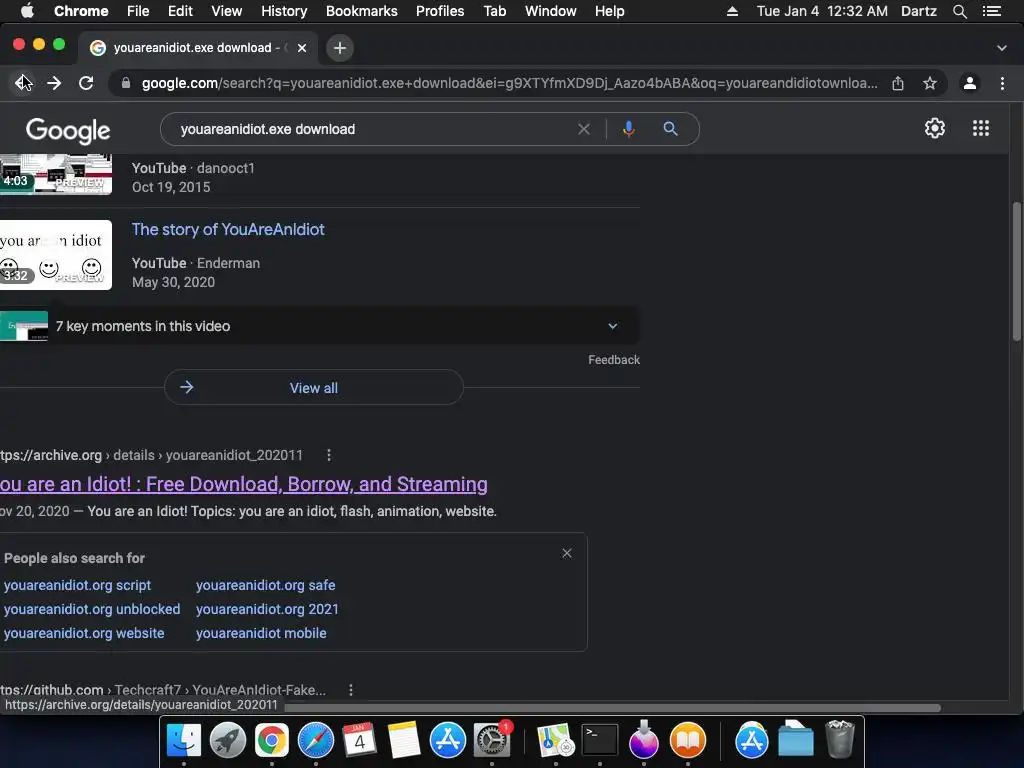This screenshot has height=768, width=1024.
Task: Open the Apple menu
Action: click(27, 11)
